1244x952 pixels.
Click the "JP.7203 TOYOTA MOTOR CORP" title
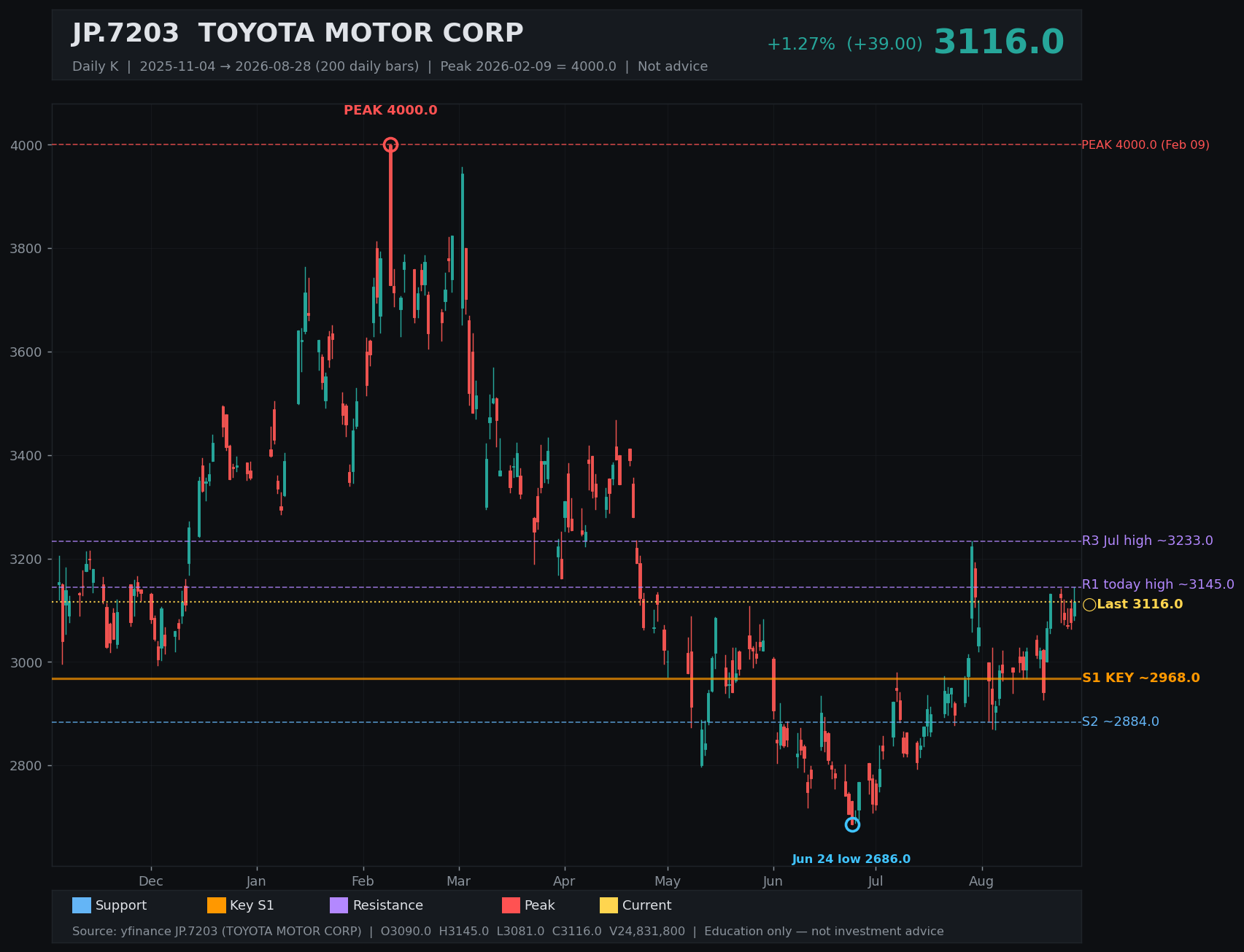(x=298, y=34)
